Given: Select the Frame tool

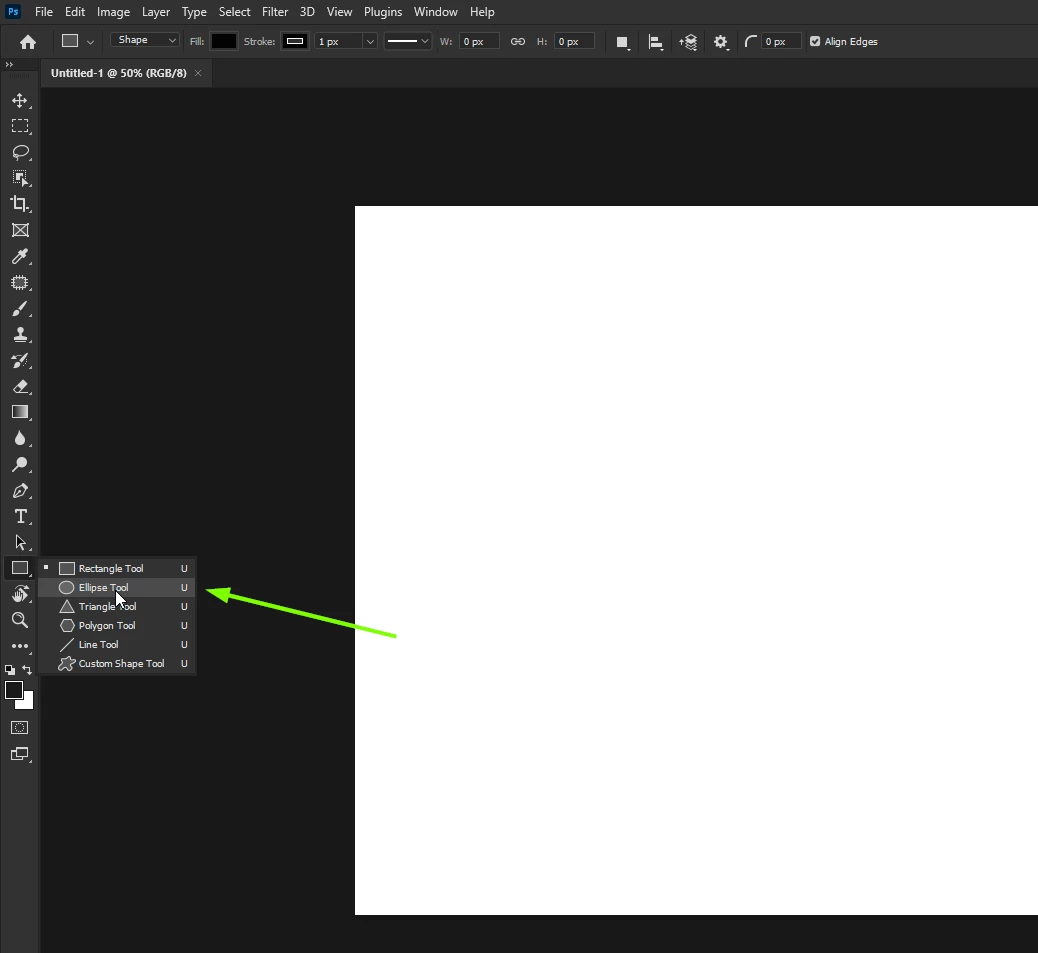Looking at the screenshot, I should pyautogui.click(x=20, y=230).
